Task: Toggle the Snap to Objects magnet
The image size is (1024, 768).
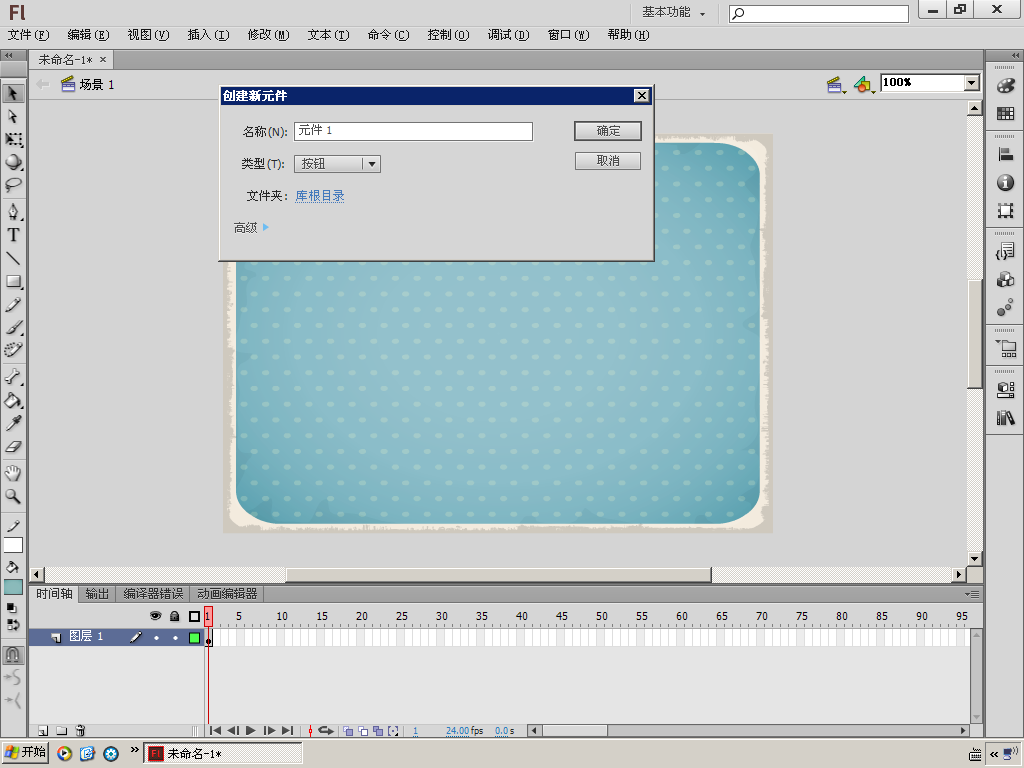Action: point(13,654)
